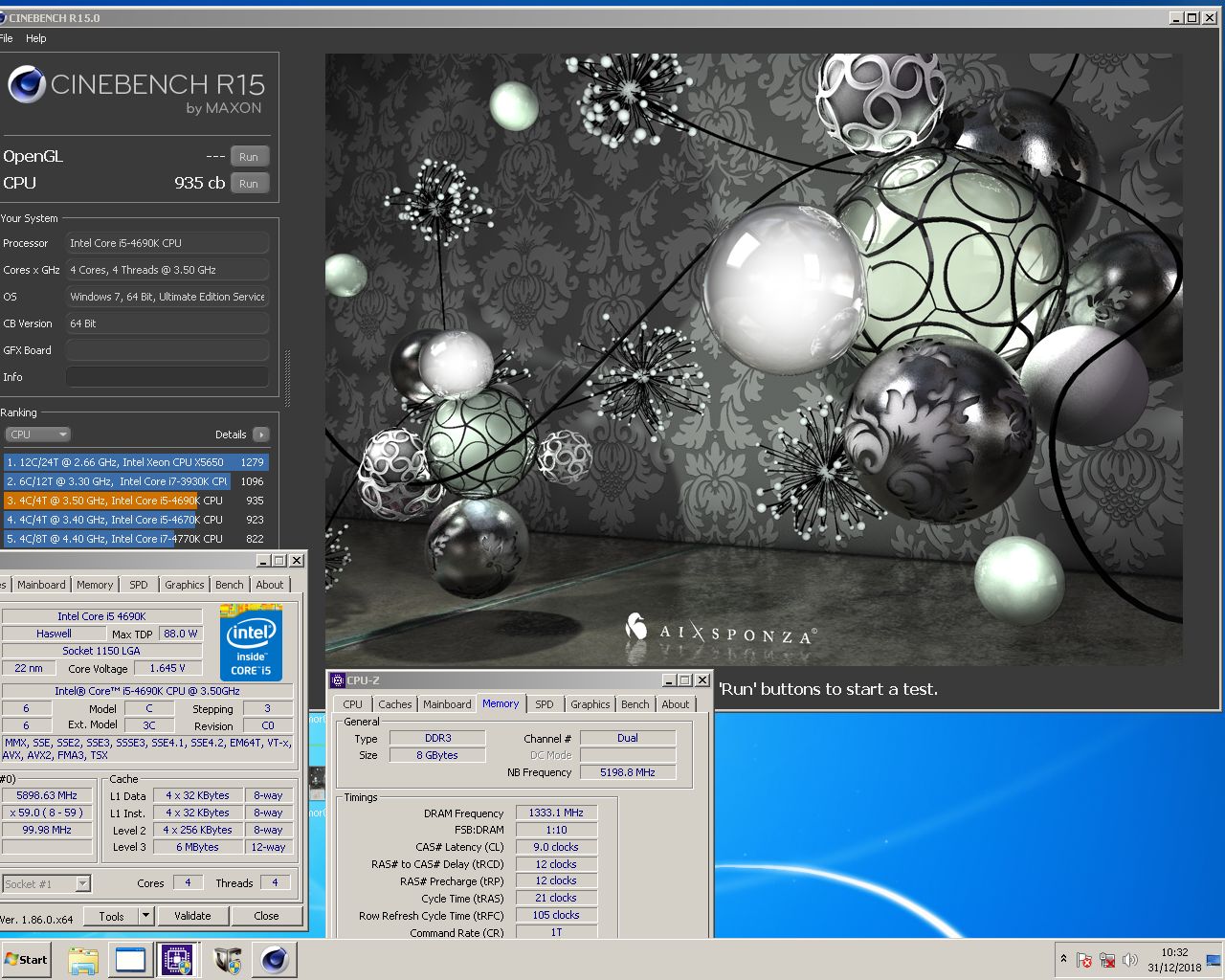This screenshot has width=1225, height=980.
Task: Select Memory tab in front CPU-Z window
Action: (501, 703)
